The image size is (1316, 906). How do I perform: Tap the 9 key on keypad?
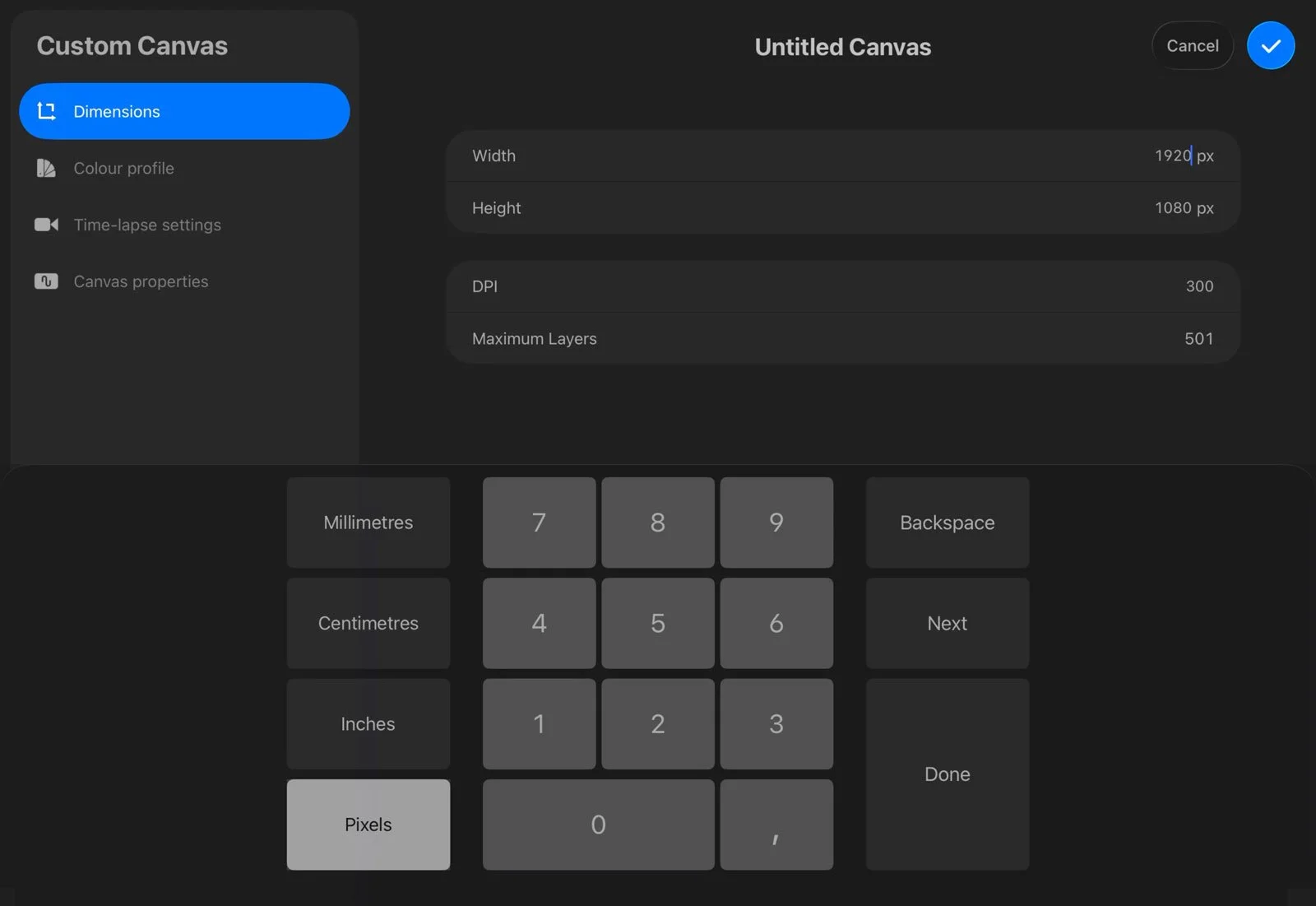(776, 523)
